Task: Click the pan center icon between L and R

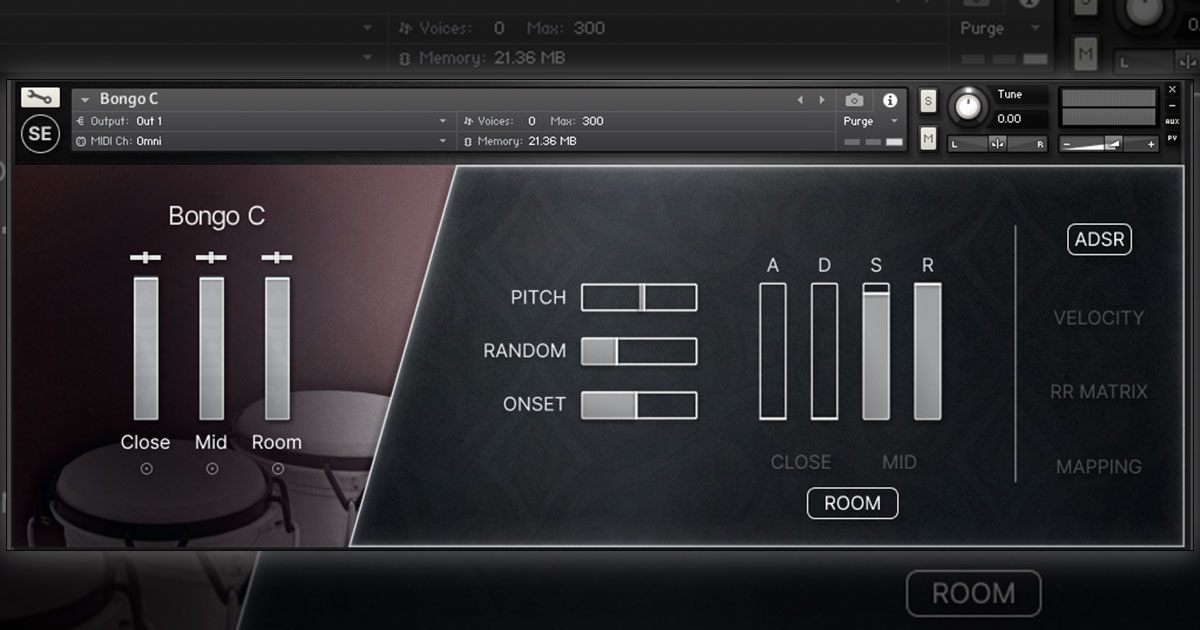Action: tap(997, 144)
